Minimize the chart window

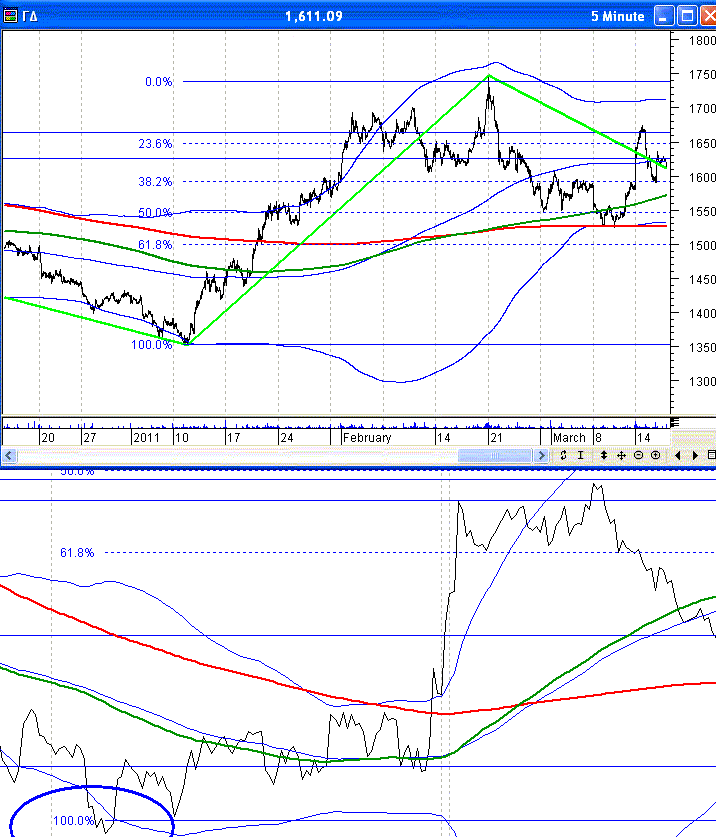click(664, 16)
